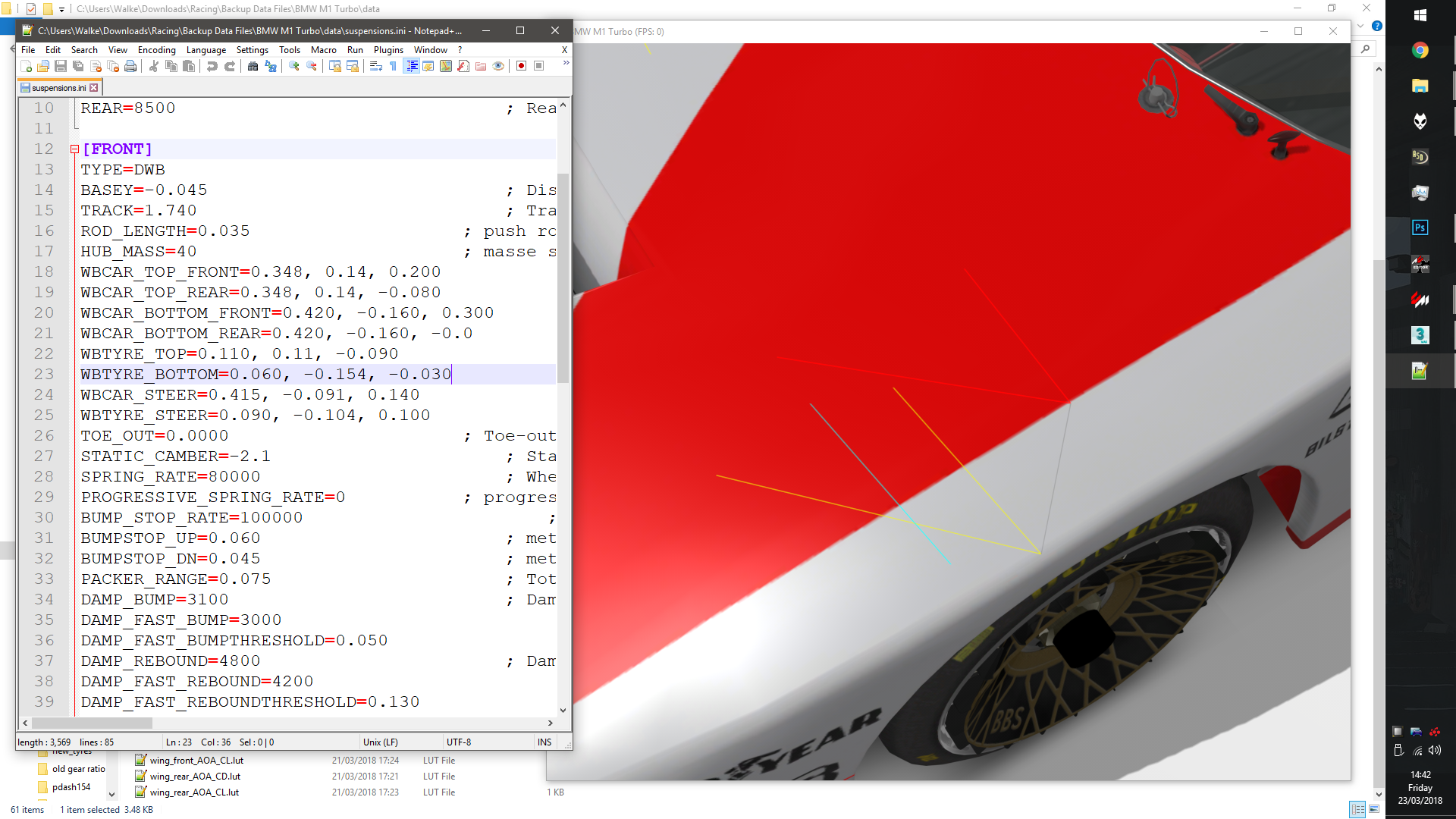
Task: Select wing_rear_AOA_CD.lut in file explorer
Action: point(195,777)
